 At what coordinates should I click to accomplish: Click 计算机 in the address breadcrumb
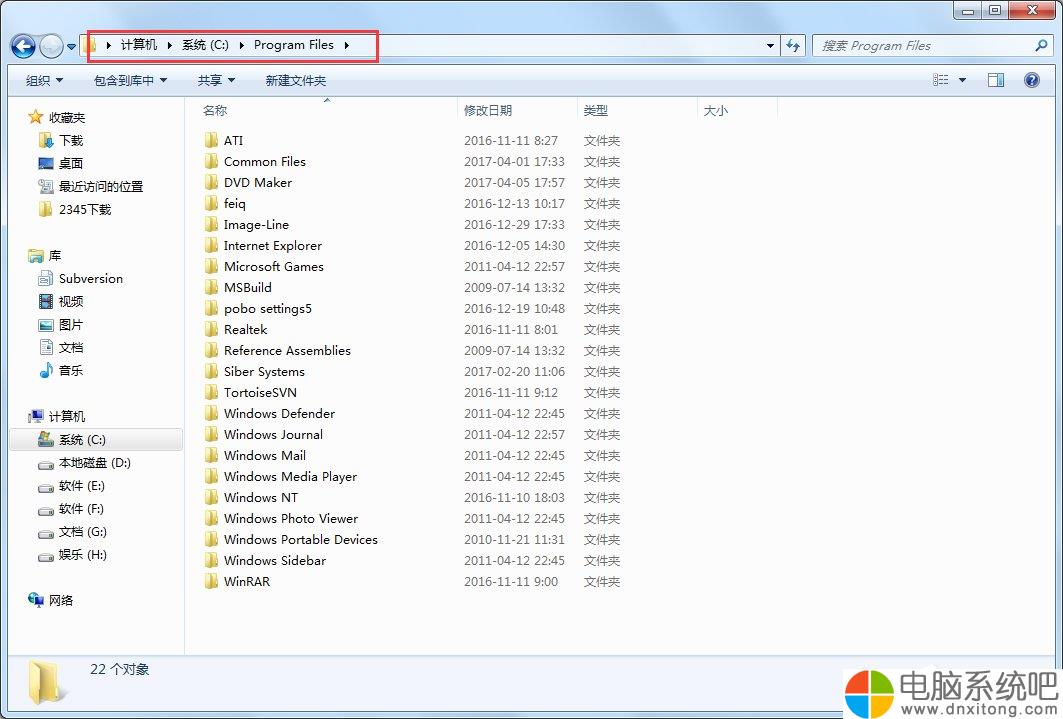click(x=139, y=45)
